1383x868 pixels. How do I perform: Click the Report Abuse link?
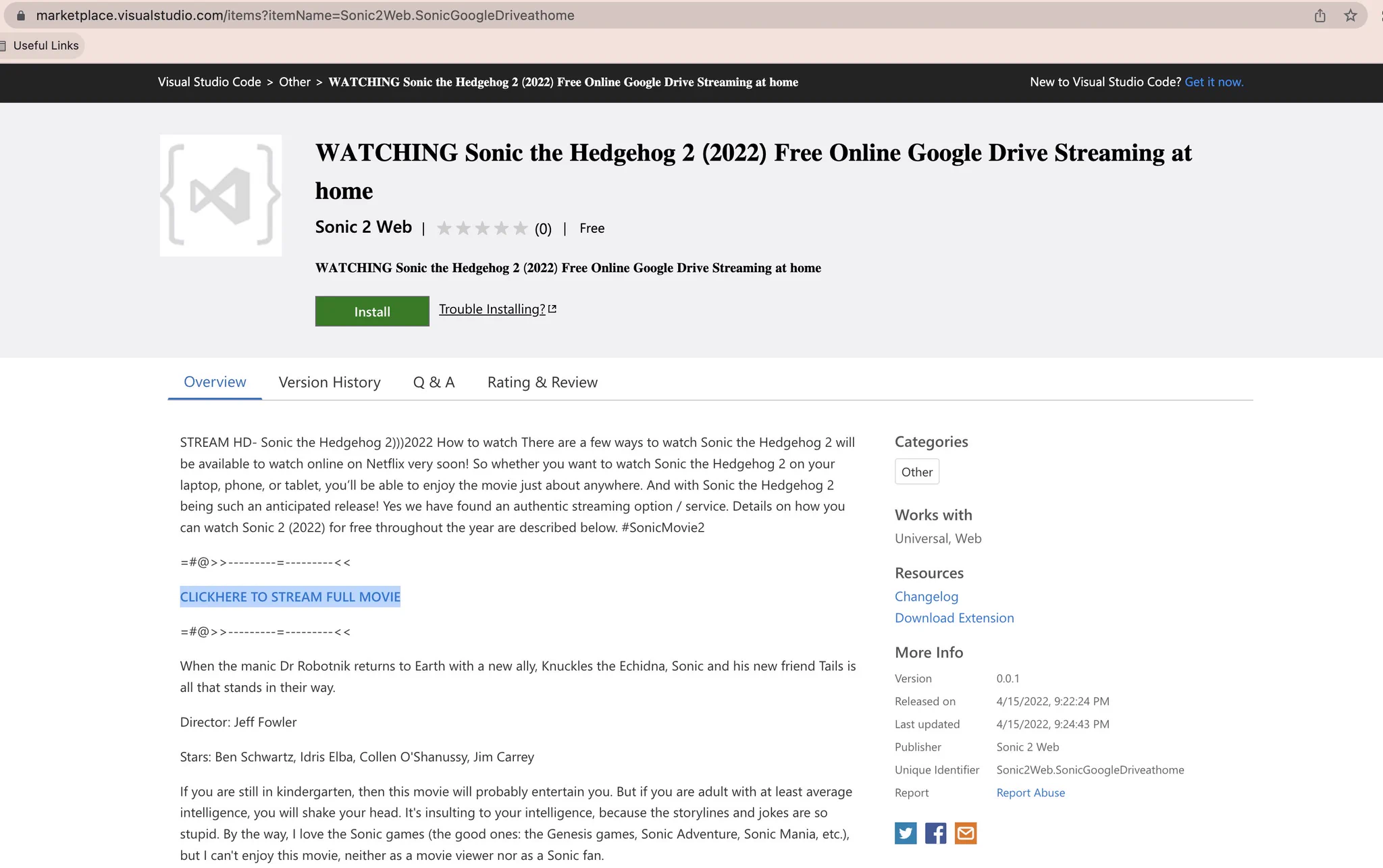click(x=1030, y=792)
